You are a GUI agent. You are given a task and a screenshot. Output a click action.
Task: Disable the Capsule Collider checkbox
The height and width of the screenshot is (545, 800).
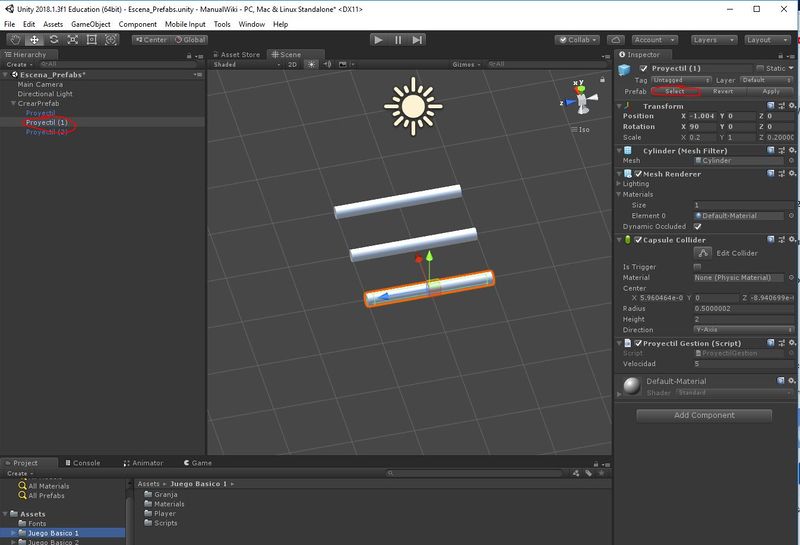pos(638,239)
